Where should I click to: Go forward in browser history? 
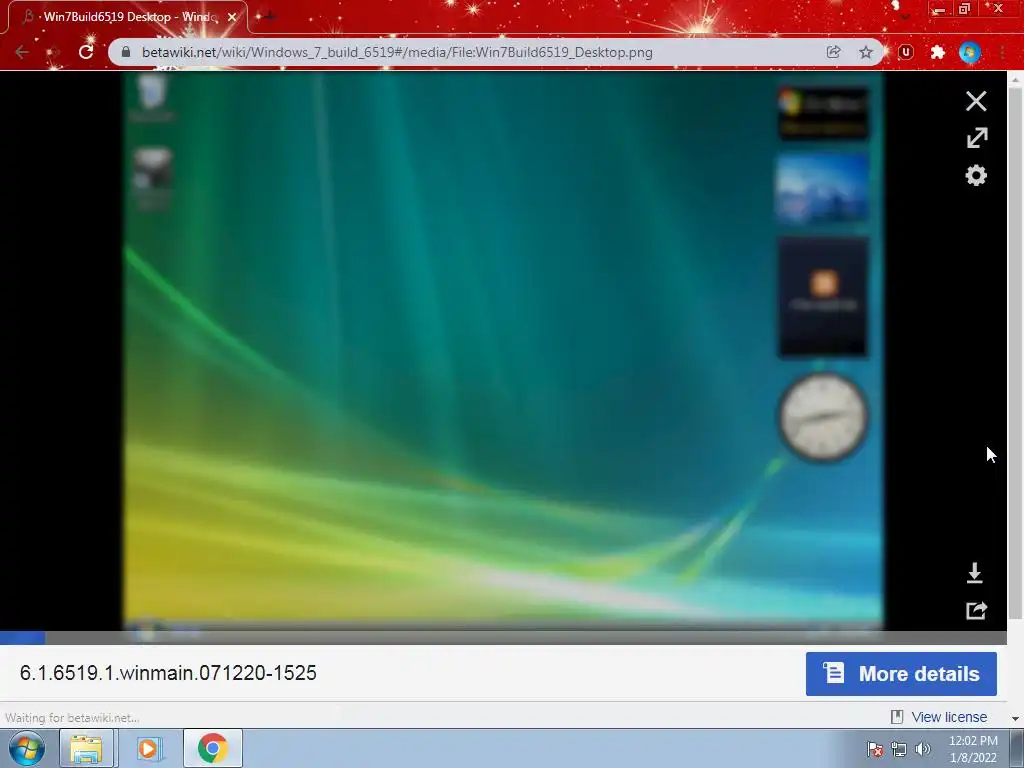point(54,52)
